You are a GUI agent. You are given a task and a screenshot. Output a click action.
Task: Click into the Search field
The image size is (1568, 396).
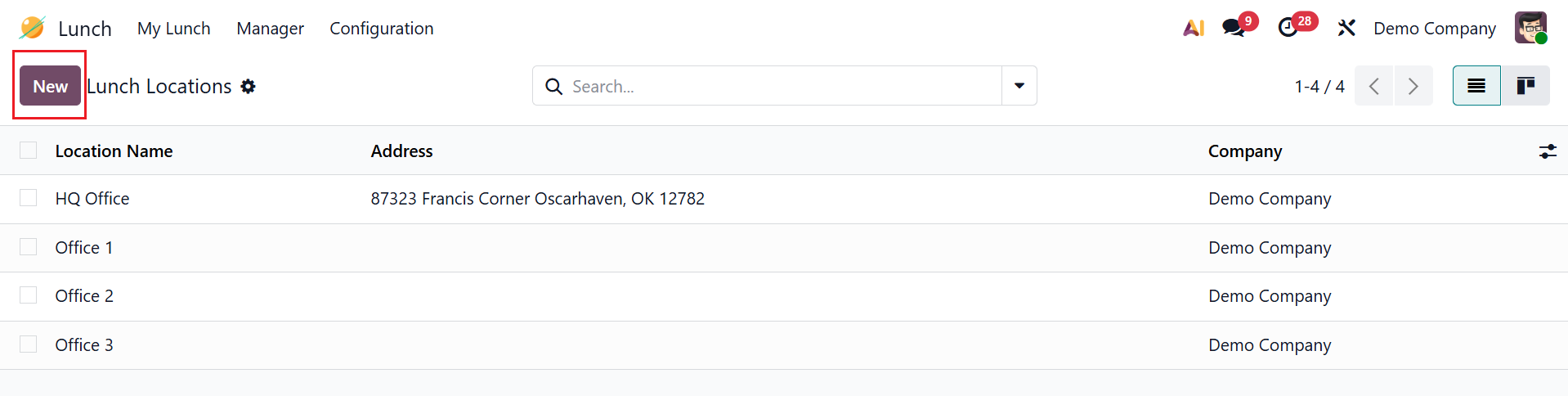[x=777, y=86]
